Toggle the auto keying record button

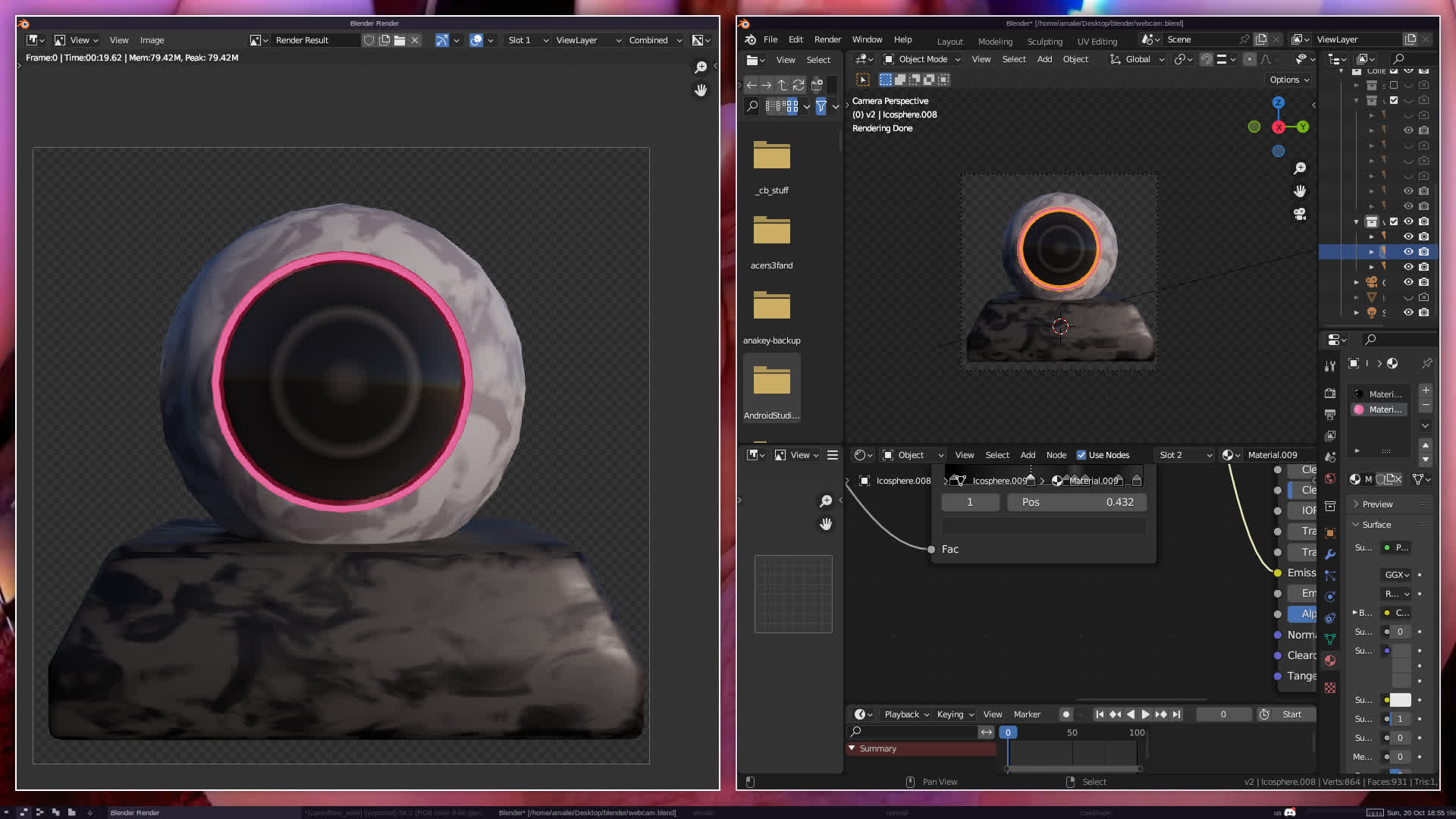point(1065,714)
